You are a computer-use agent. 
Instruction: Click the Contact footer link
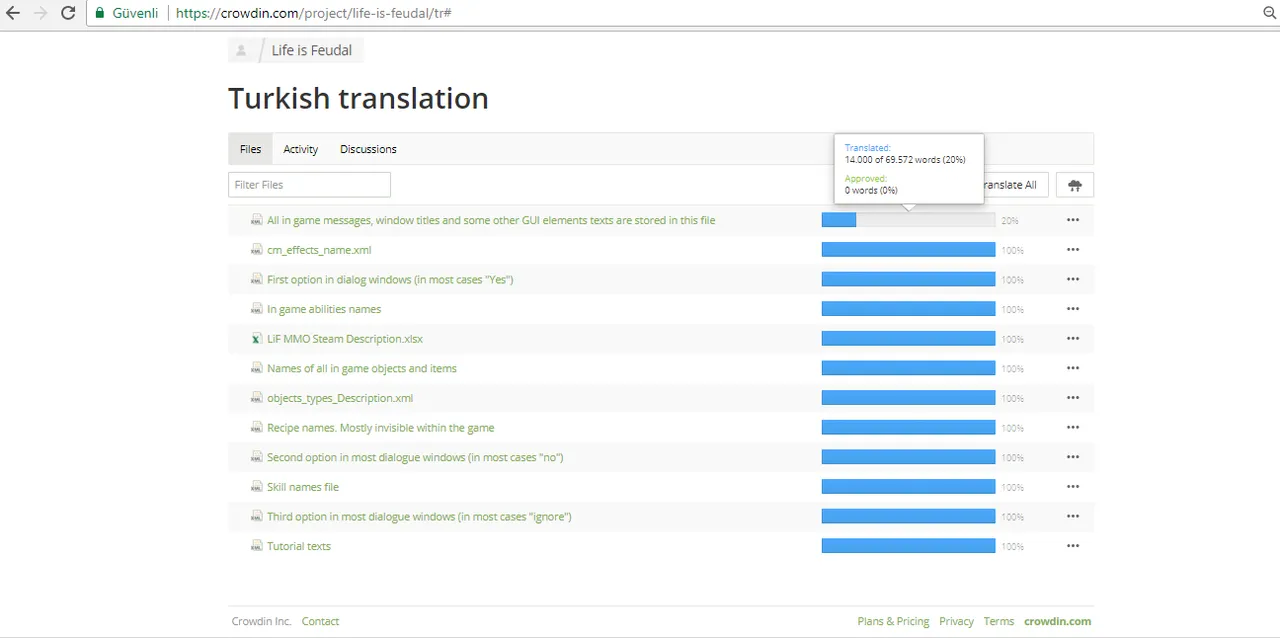[320, 621]
